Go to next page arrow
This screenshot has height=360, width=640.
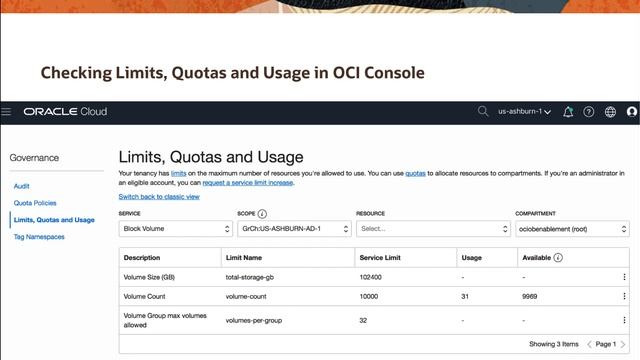coord(623,344)
